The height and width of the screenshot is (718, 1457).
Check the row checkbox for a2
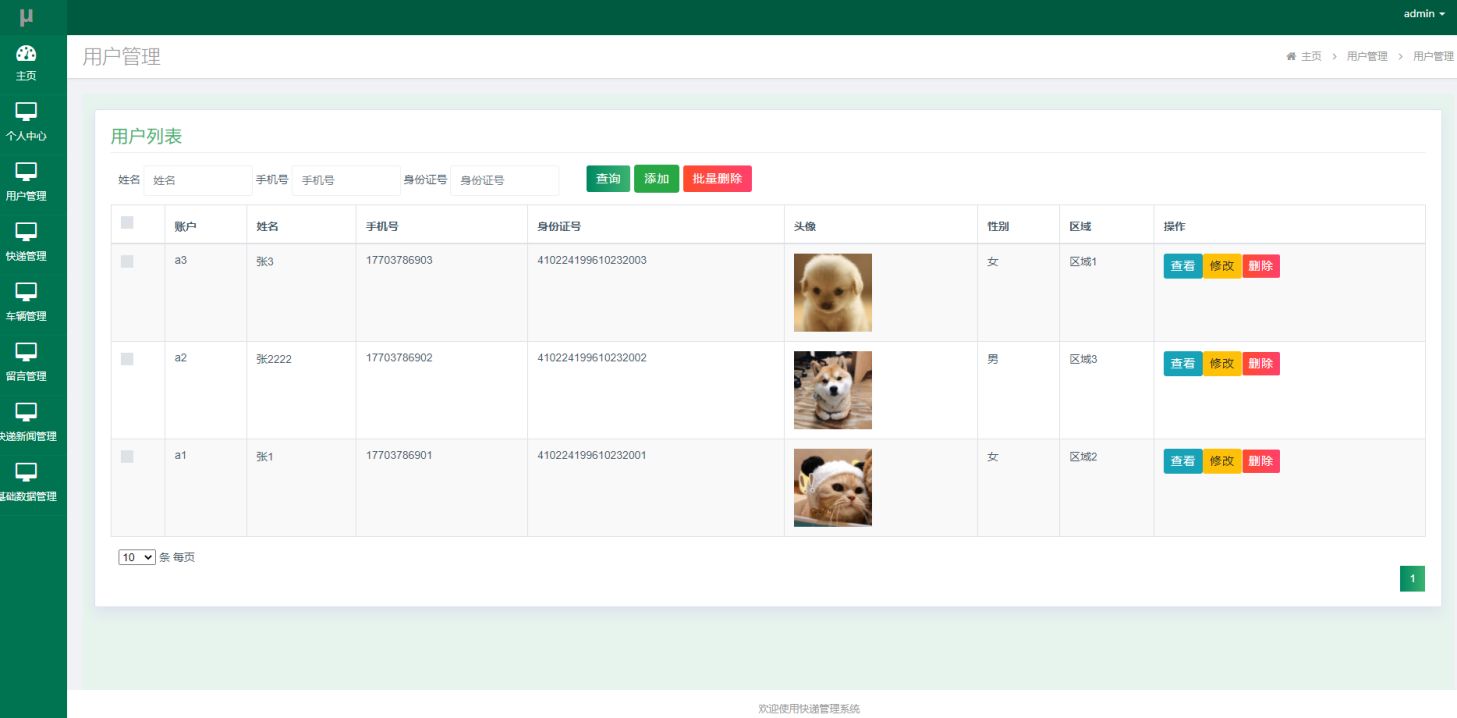pyautogui.click(x=127, y=359)
